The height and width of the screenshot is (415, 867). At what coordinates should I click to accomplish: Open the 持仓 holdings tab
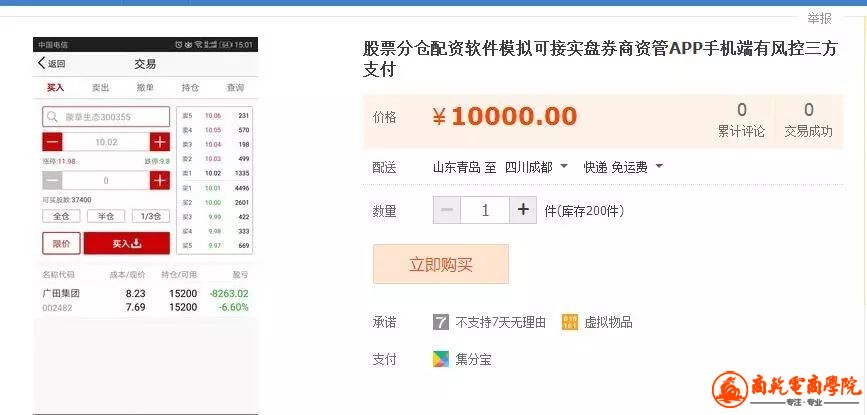click(190, 88)
